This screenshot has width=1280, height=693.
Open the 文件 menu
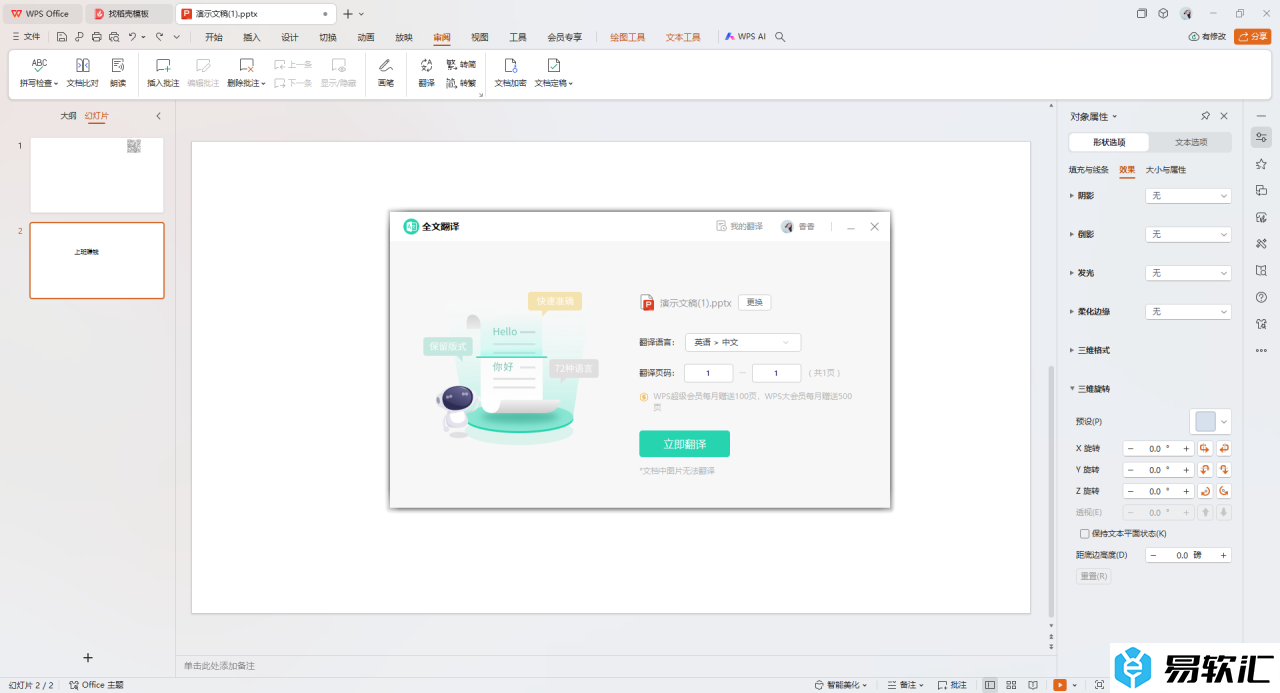(x=26, y=37)
